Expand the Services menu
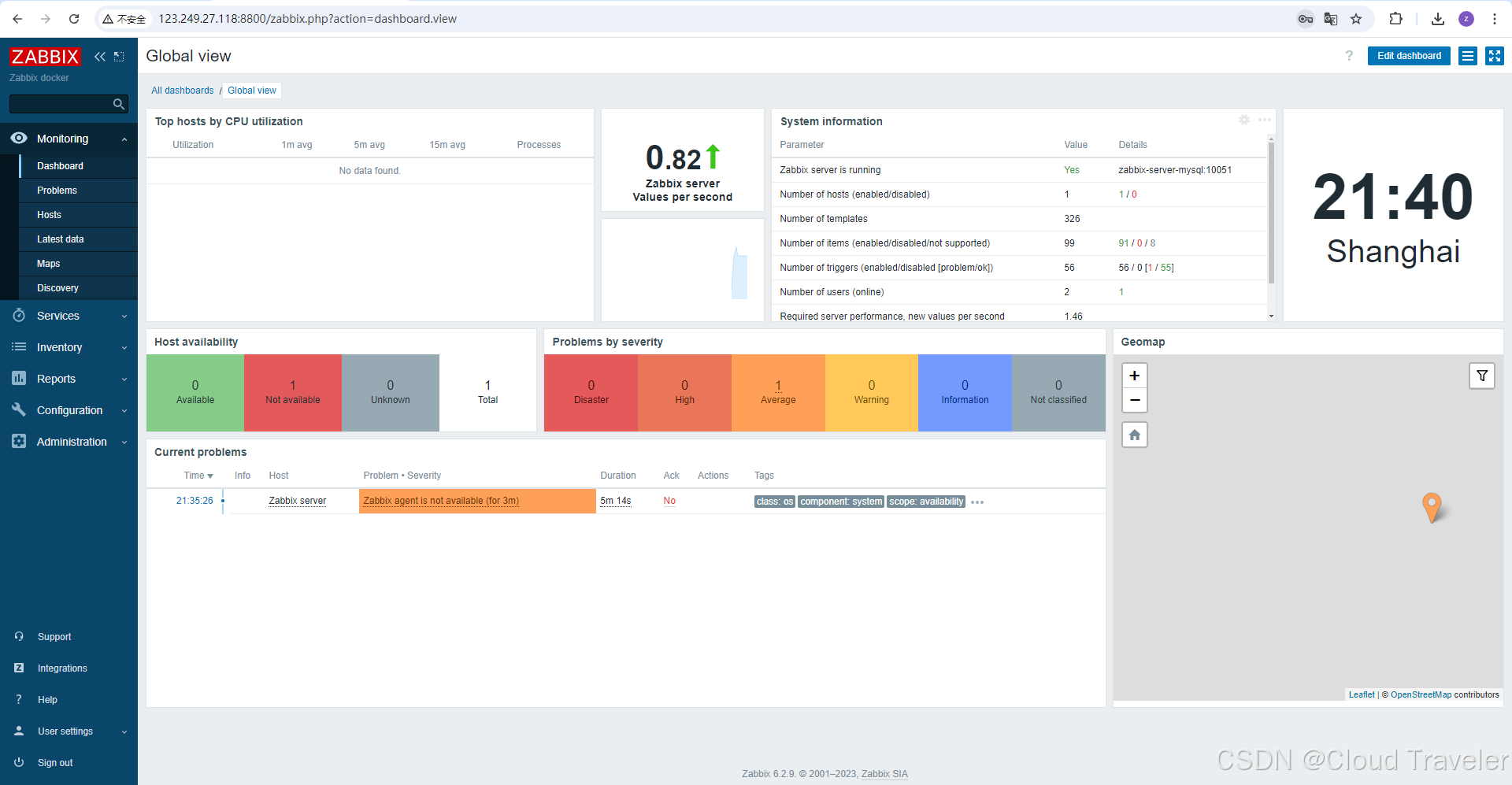 tap(69, 316)
